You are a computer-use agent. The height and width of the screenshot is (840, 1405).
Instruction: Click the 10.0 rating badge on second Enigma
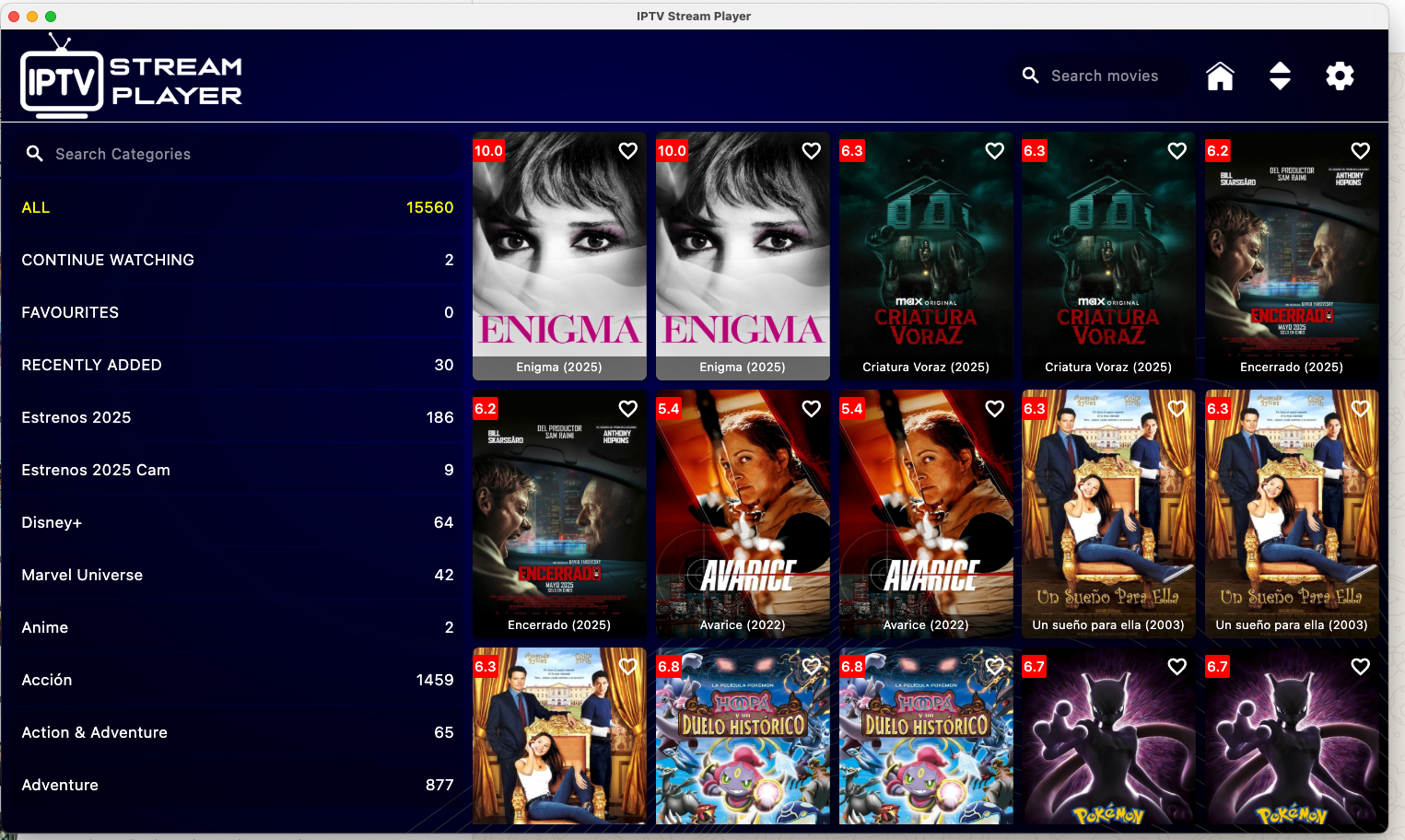672,151
